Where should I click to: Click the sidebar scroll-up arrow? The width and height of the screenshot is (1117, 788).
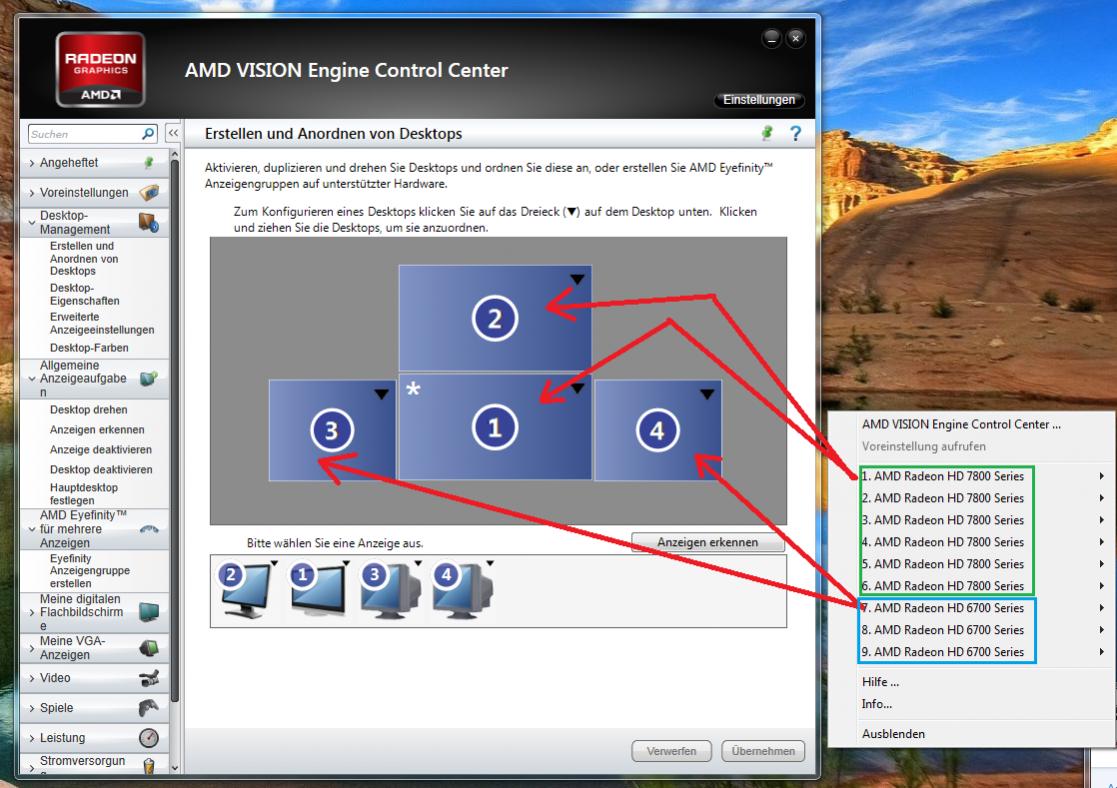[175, 154]
